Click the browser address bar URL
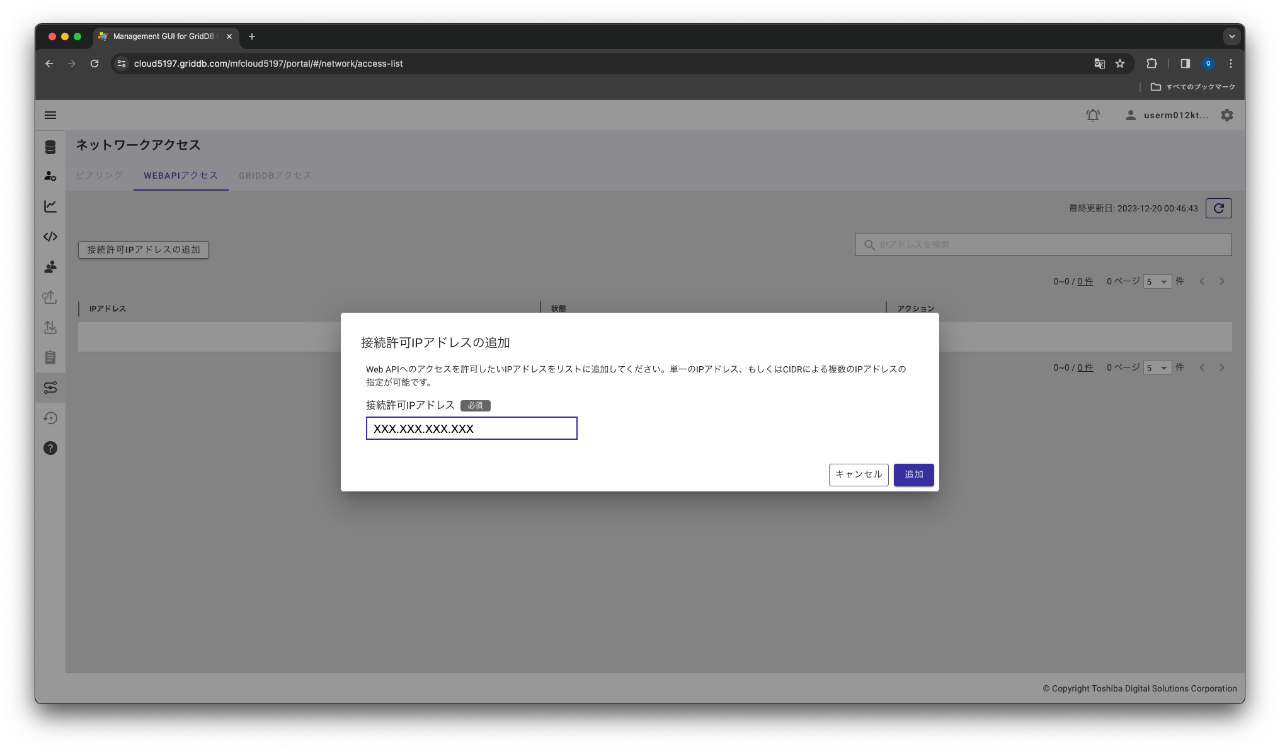Screen dimensions: 1280x750 click(x=268, y=63)
